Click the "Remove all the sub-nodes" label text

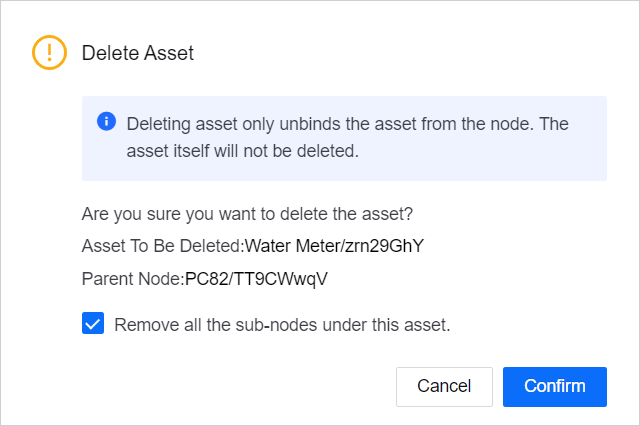click(283, 324)
